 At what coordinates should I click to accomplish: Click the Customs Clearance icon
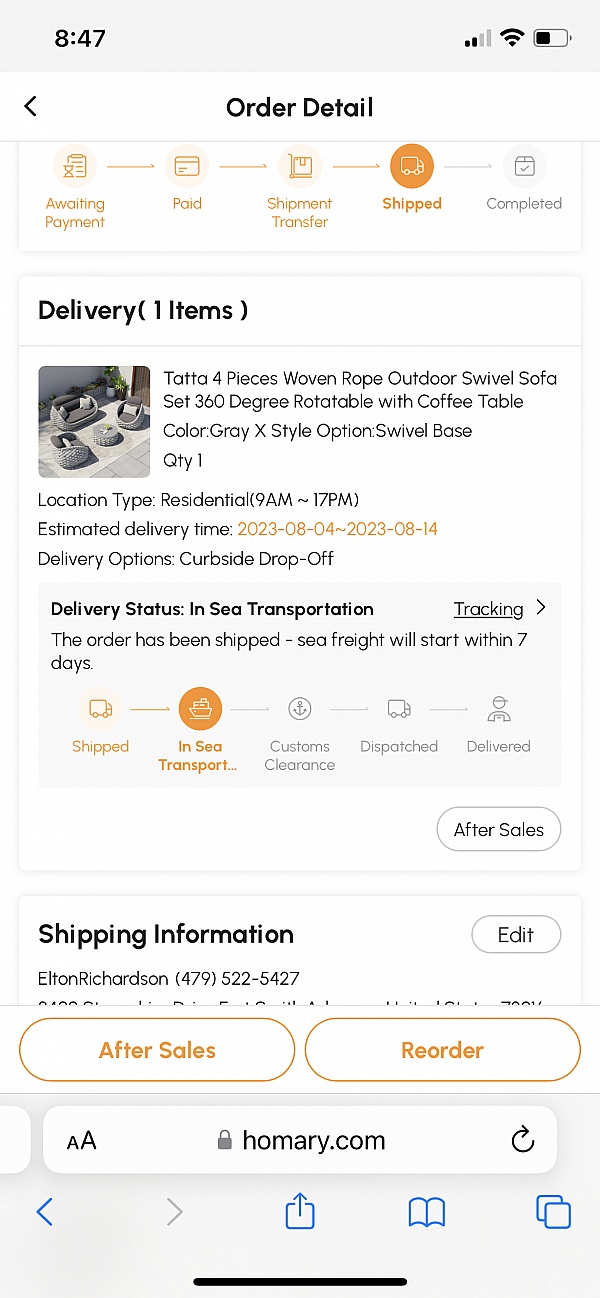(300, 708)
